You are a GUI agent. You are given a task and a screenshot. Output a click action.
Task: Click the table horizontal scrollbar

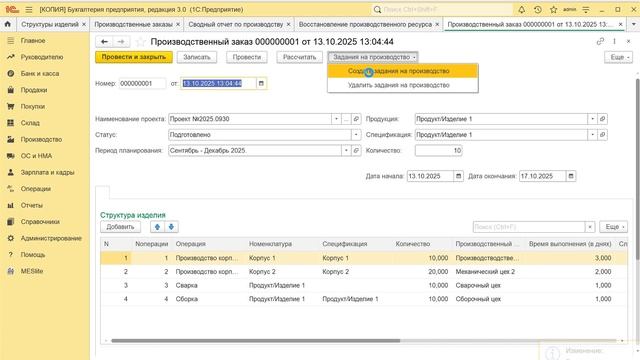(255, 341)
